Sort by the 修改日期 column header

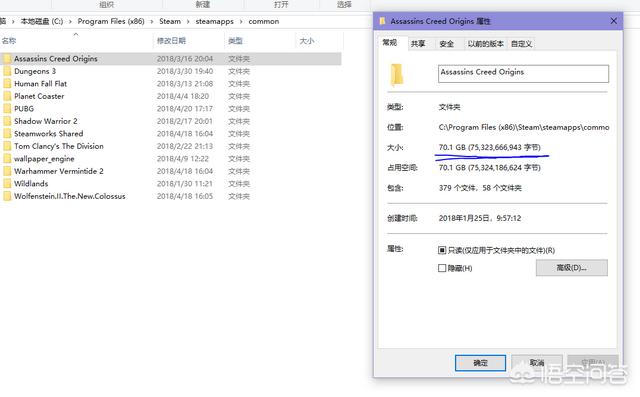tap(171, 41)
